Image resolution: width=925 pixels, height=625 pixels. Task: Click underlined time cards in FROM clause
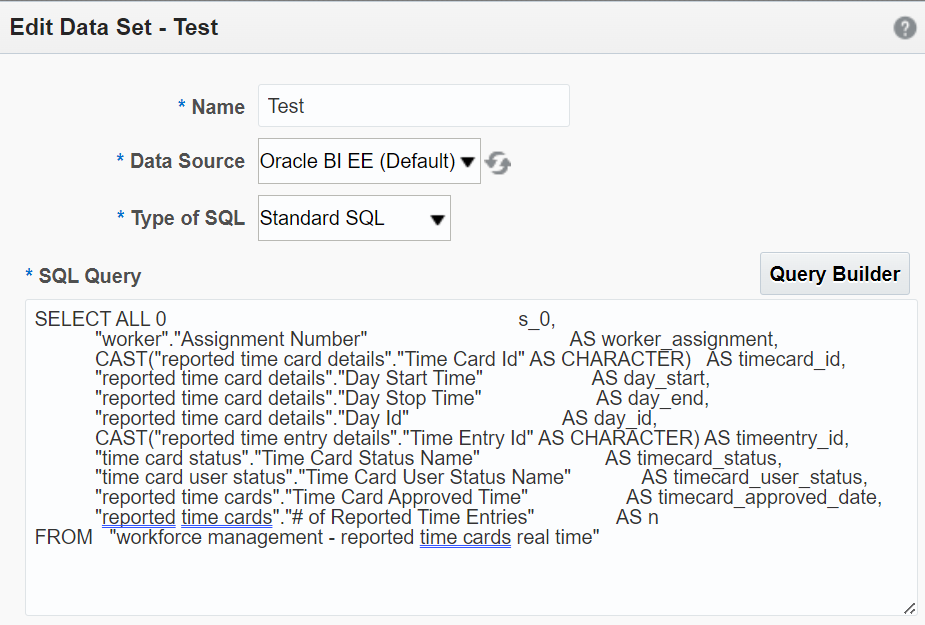[x=465, y=537]
